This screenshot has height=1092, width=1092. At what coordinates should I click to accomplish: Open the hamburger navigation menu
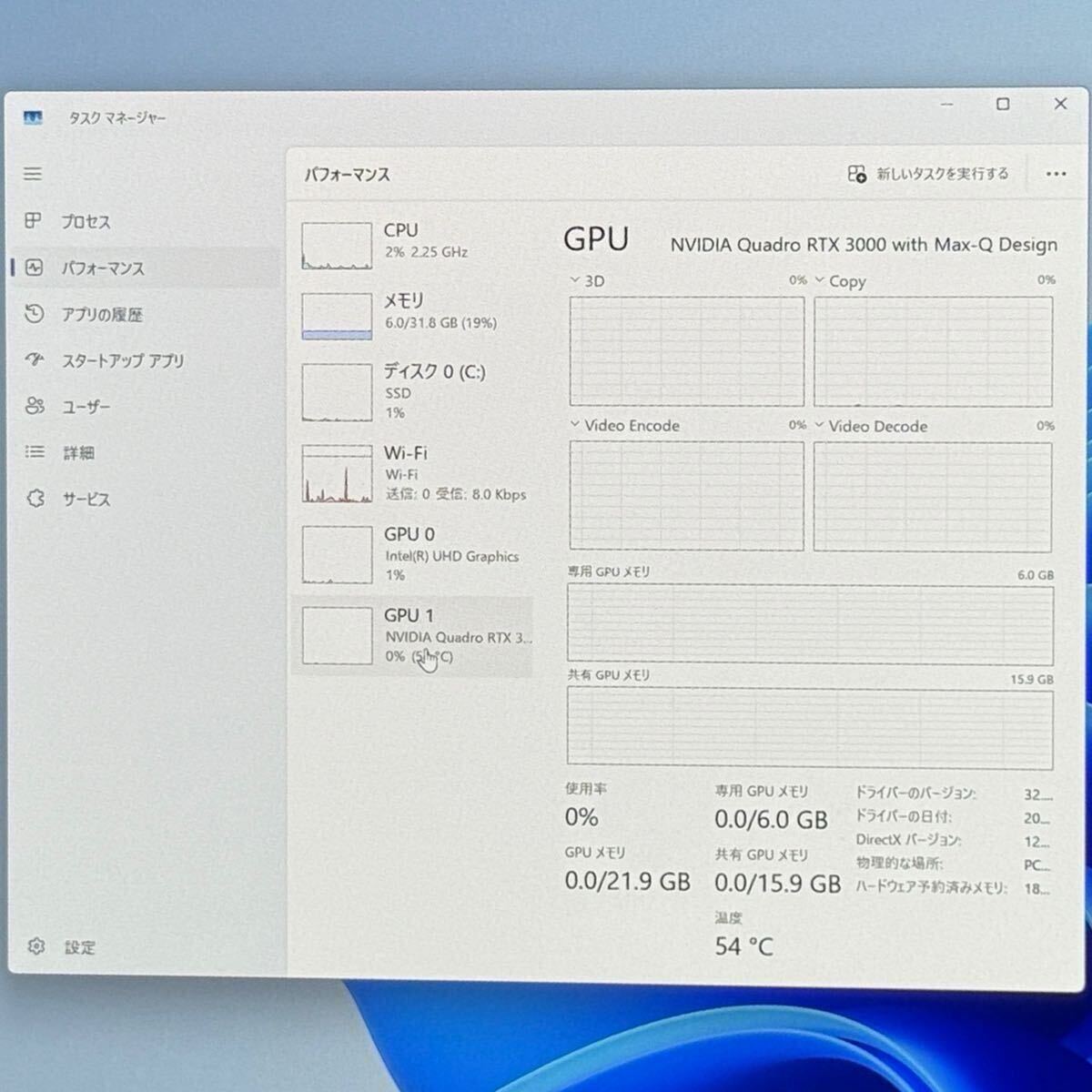tap(33, 173)
